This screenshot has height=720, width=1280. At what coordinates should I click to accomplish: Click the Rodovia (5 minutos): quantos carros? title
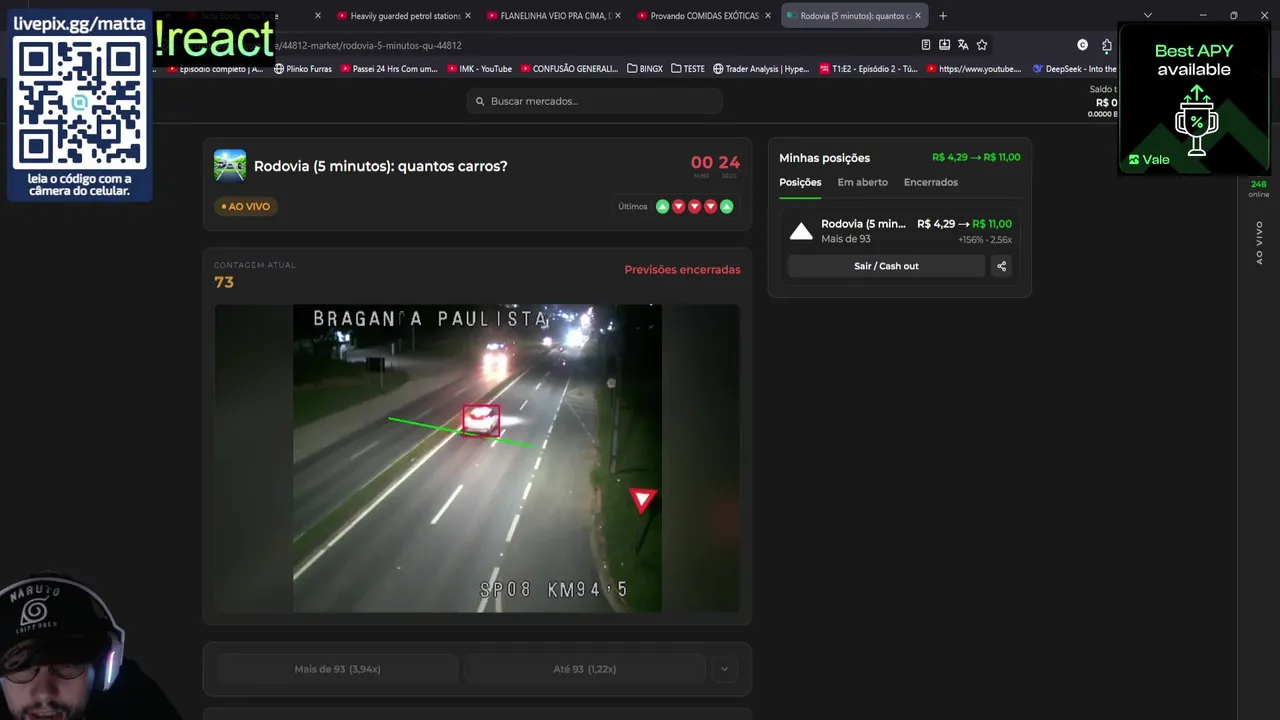pos(380,166)
